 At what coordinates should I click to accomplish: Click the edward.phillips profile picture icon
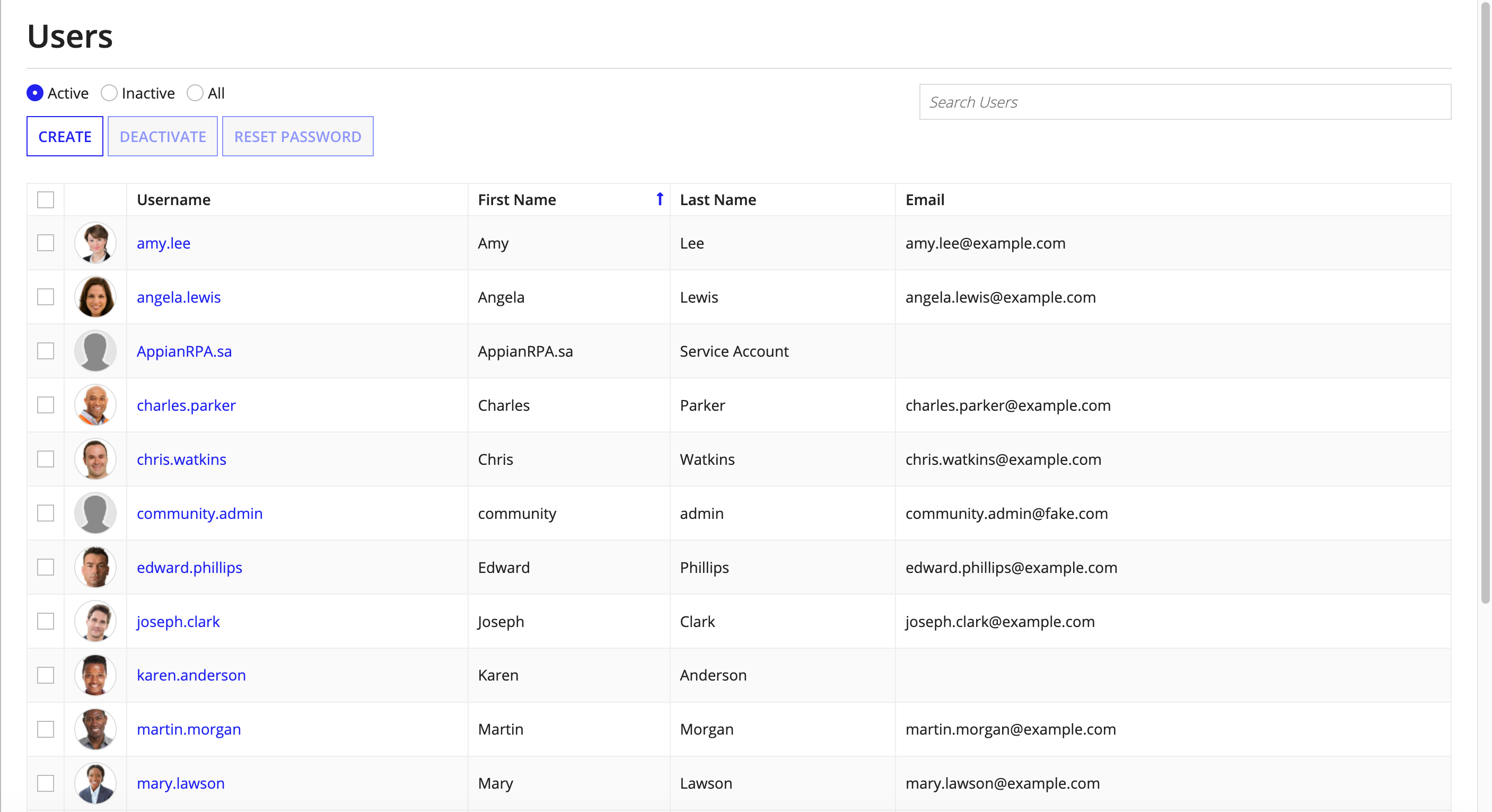coord(96,567)
